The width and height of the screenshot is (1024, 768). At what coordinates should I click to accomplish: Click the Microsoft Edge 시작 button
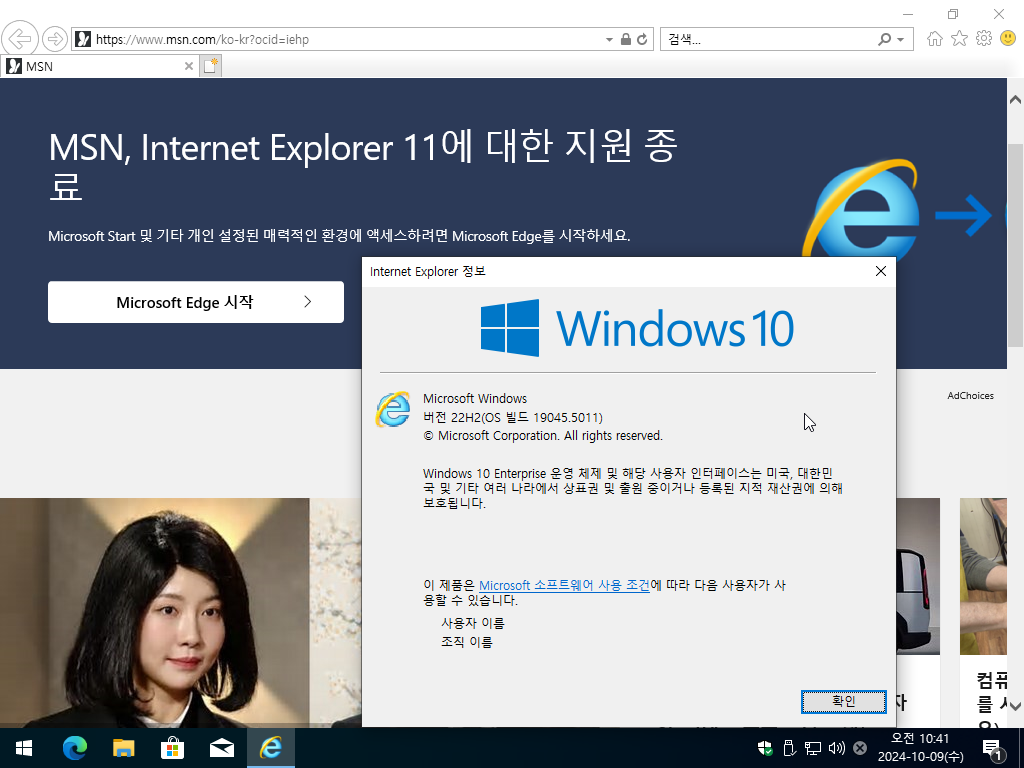point(196,302)
